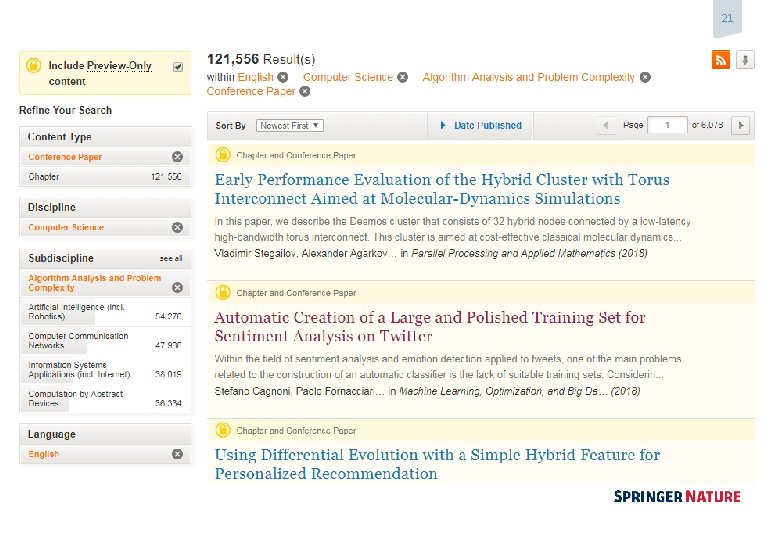The image size is (780, 540).
Task: Open the Automatic Creation sentiment analysis paper
Action: 429,327
